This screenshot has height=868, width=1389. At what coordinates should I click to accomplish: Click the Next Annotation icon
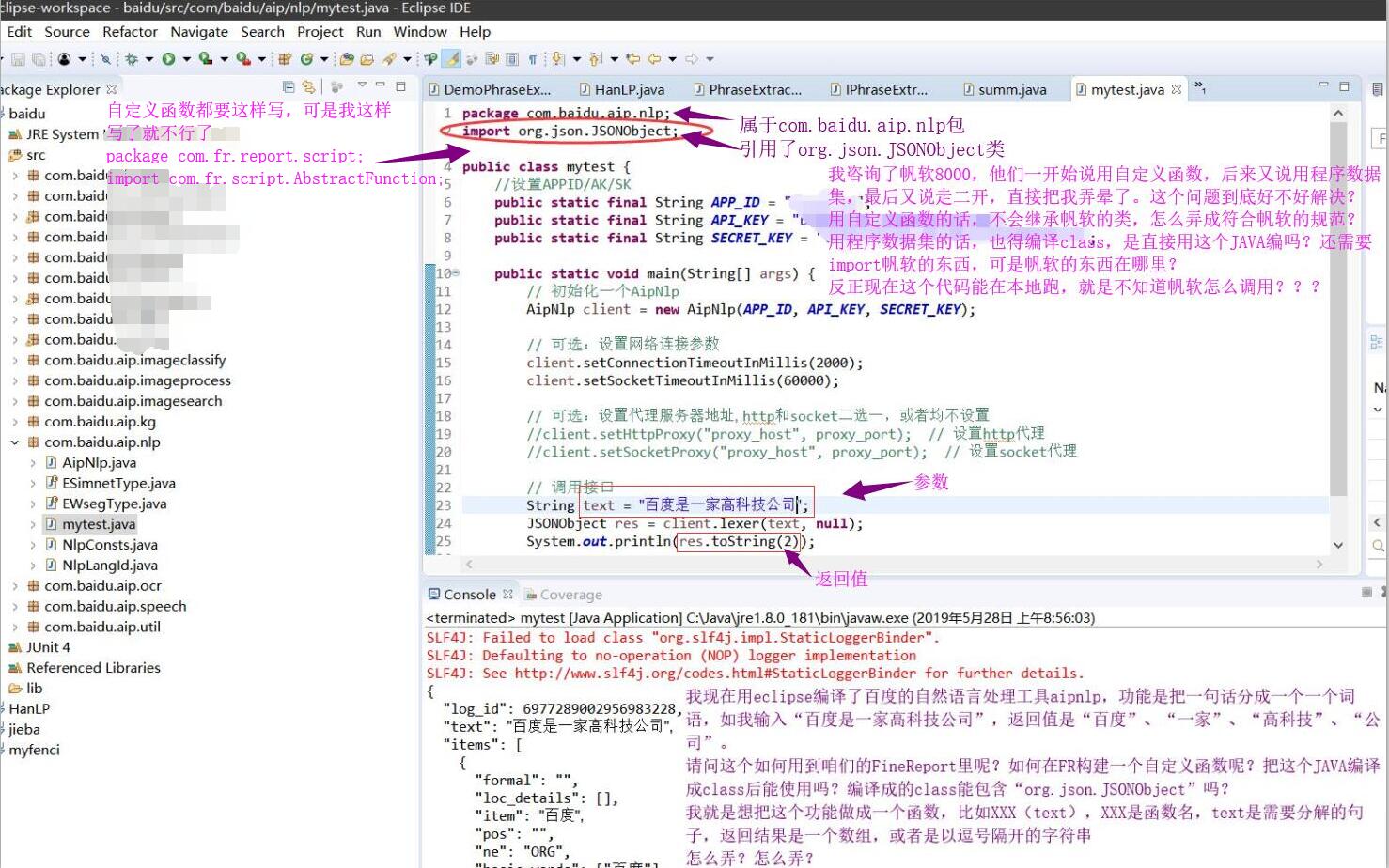tap(558, 59)
